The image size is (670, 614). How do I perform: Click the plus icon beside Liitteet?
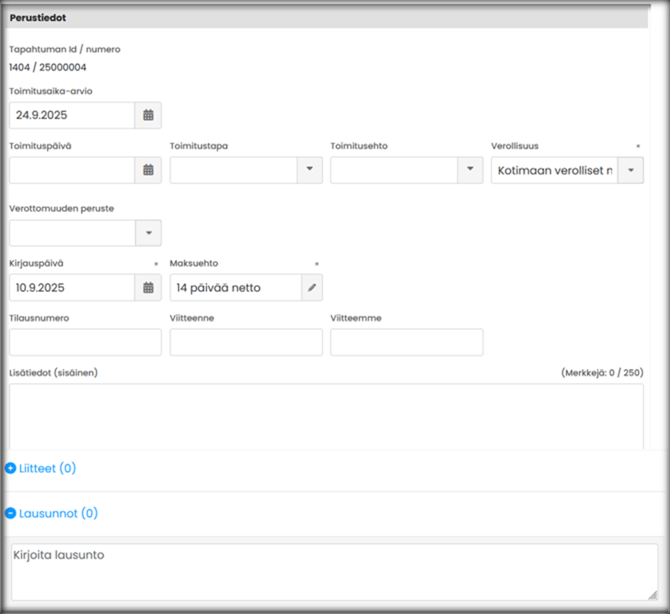click(11, 468)
